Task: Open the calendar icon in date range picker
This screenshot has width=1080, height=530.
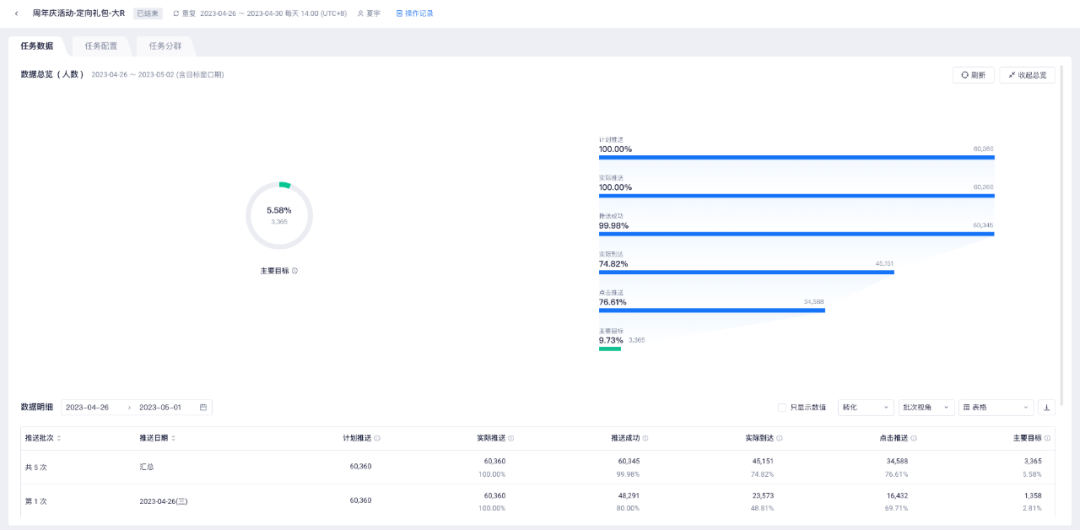Action: pos(203,407)
